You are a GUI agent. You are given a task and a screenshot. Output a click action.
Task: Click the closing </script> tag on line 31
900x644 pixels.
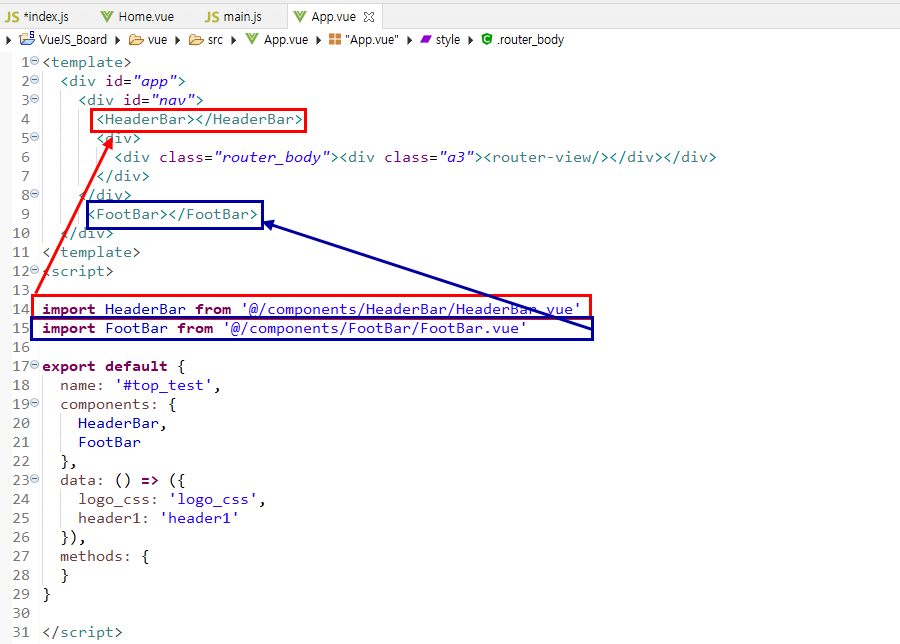(82, 633)
